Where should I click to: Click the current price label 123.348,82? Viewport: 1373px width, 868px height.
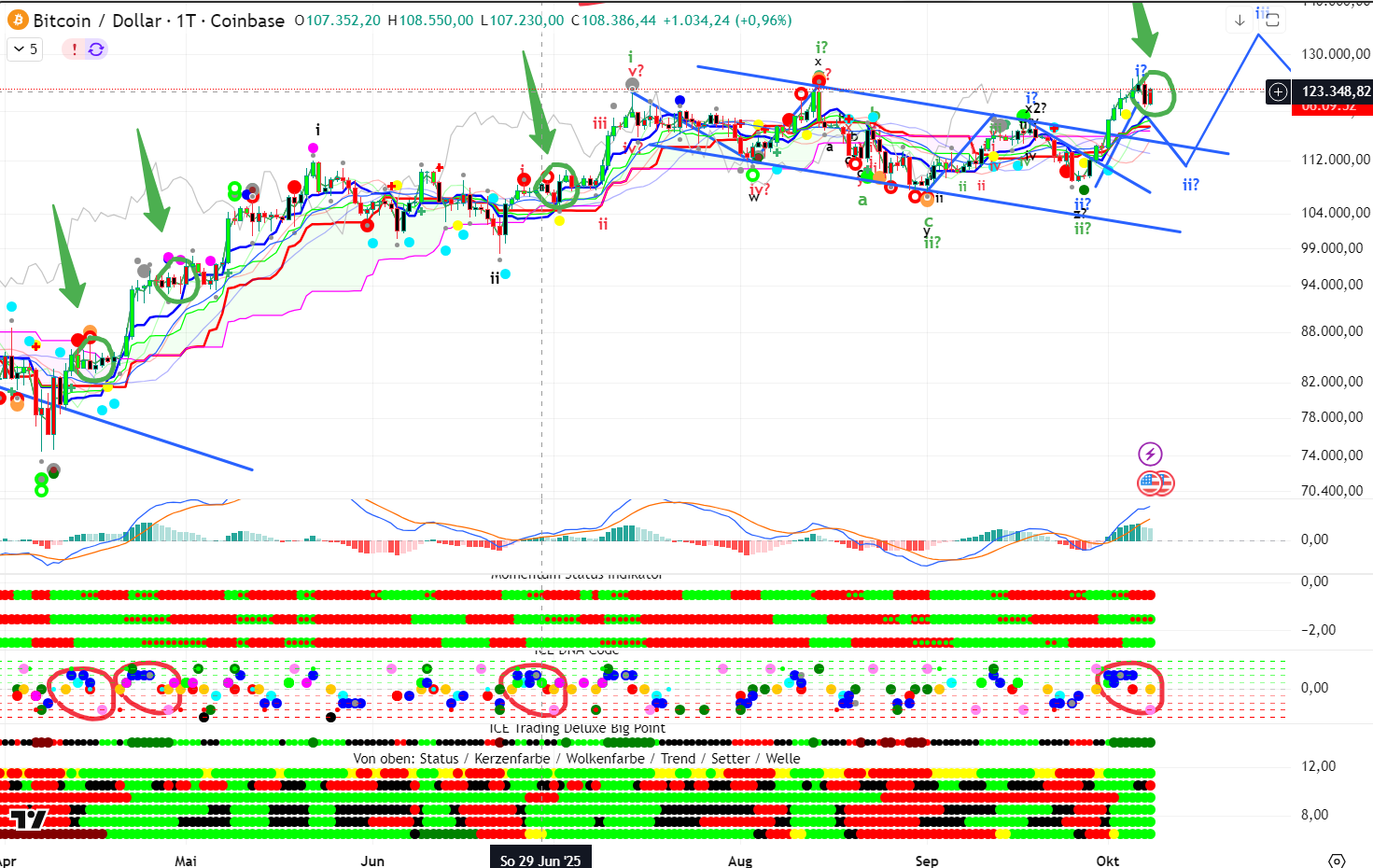pyautogui.click(x=1335, y=91)
